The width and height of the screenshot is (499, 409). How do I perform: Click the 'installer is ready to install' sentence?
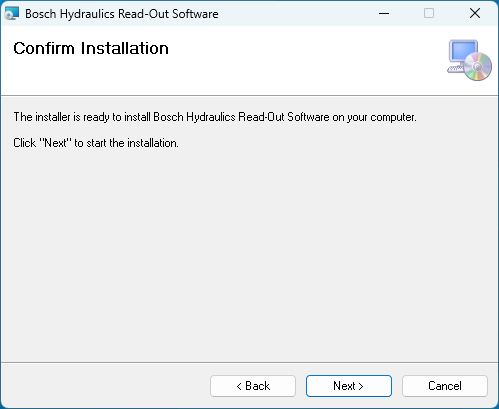point(215,117)
